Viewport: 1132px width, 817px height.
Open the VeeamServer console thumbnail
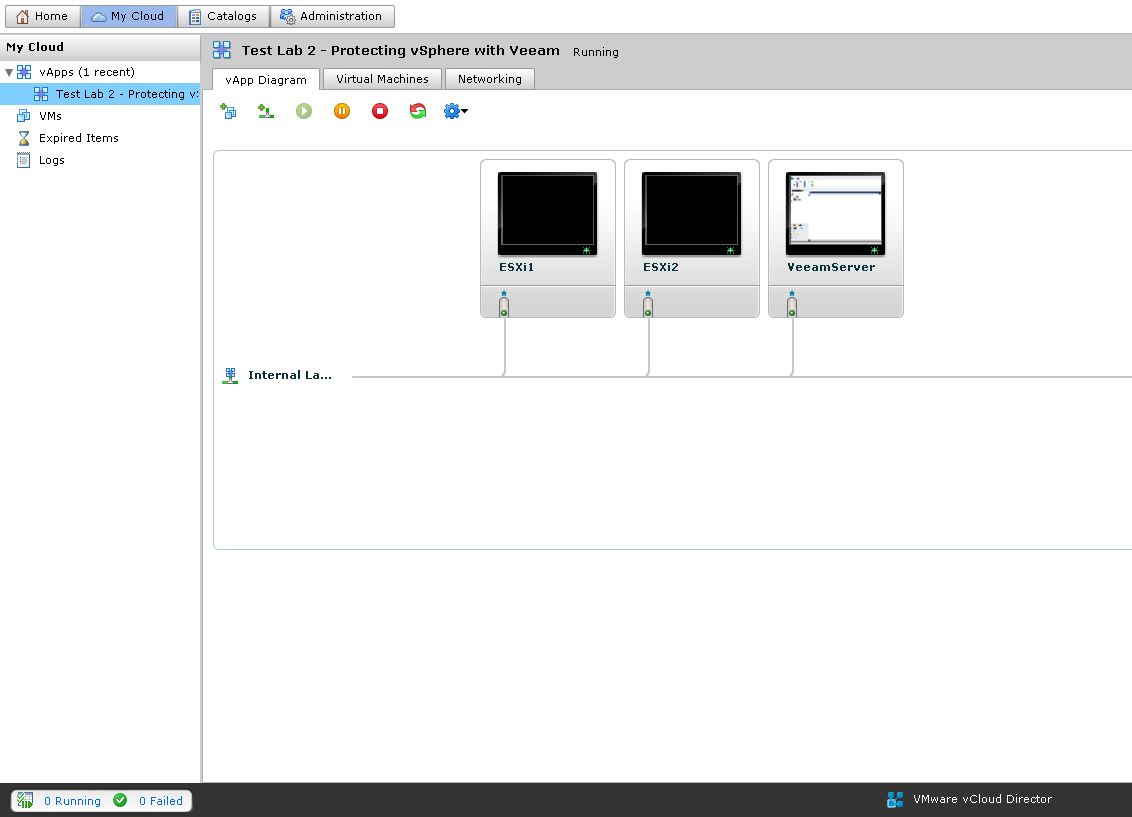point(835,214)
